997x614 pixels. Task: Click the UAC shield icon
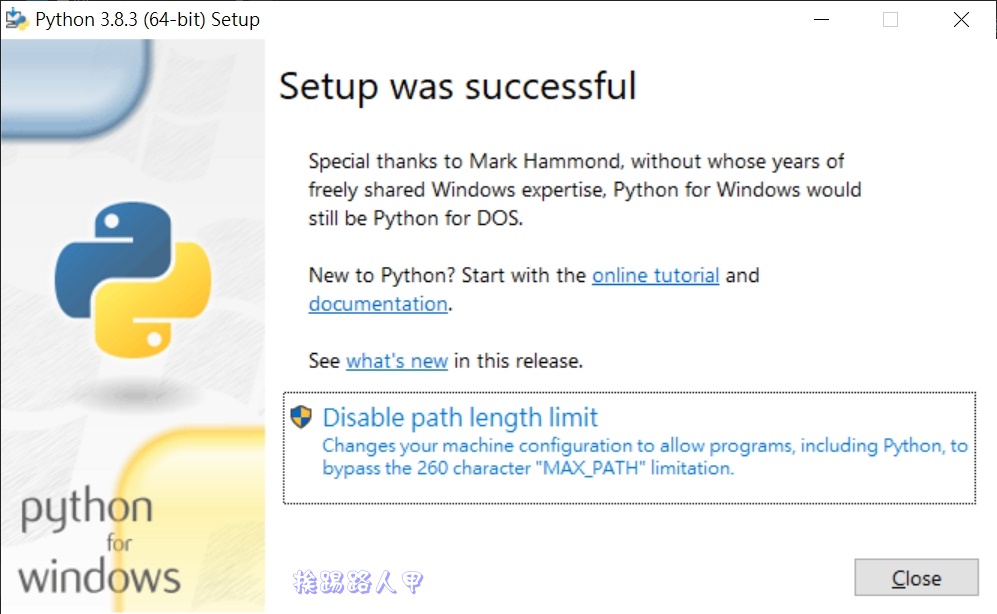click(x=301, y=417)
